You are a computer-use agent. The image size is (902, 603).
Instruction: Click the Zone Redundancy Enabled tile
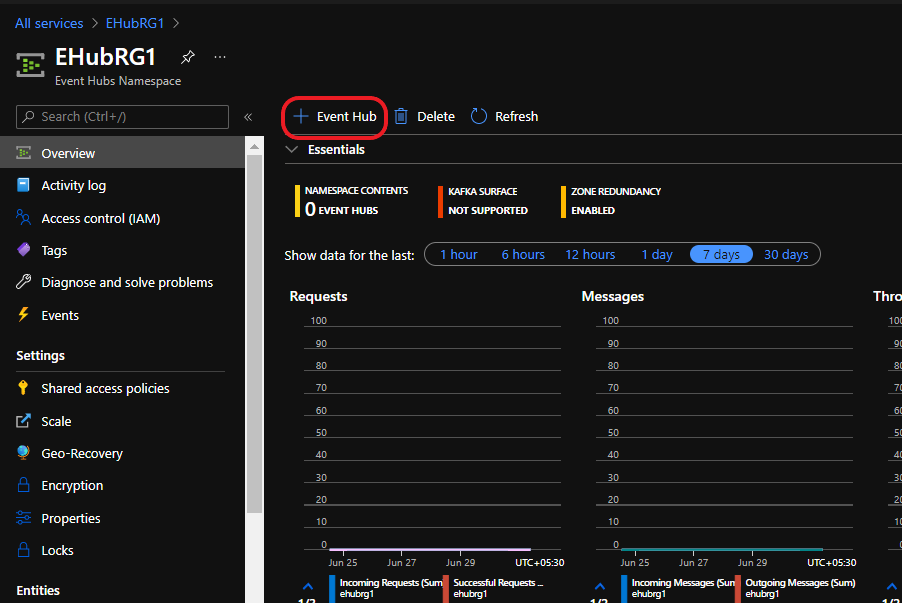611,201
